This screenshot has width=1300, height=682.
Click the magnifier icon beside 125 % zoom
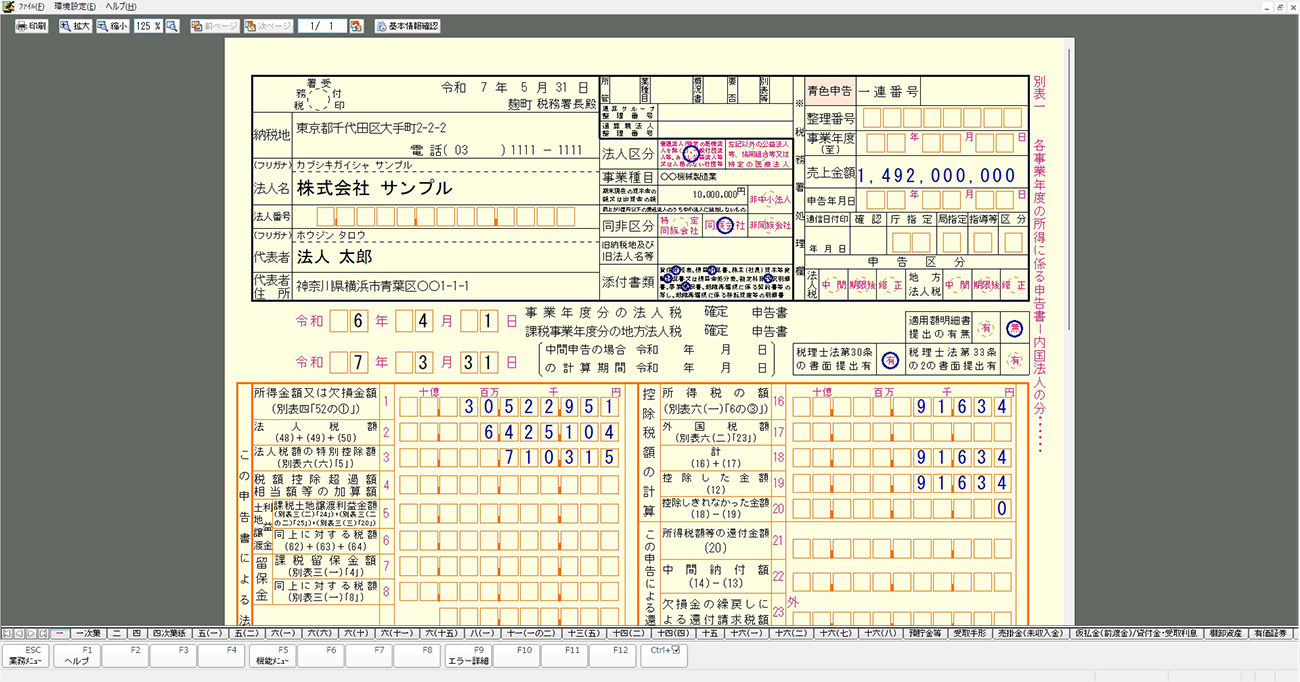click(172, 26)
